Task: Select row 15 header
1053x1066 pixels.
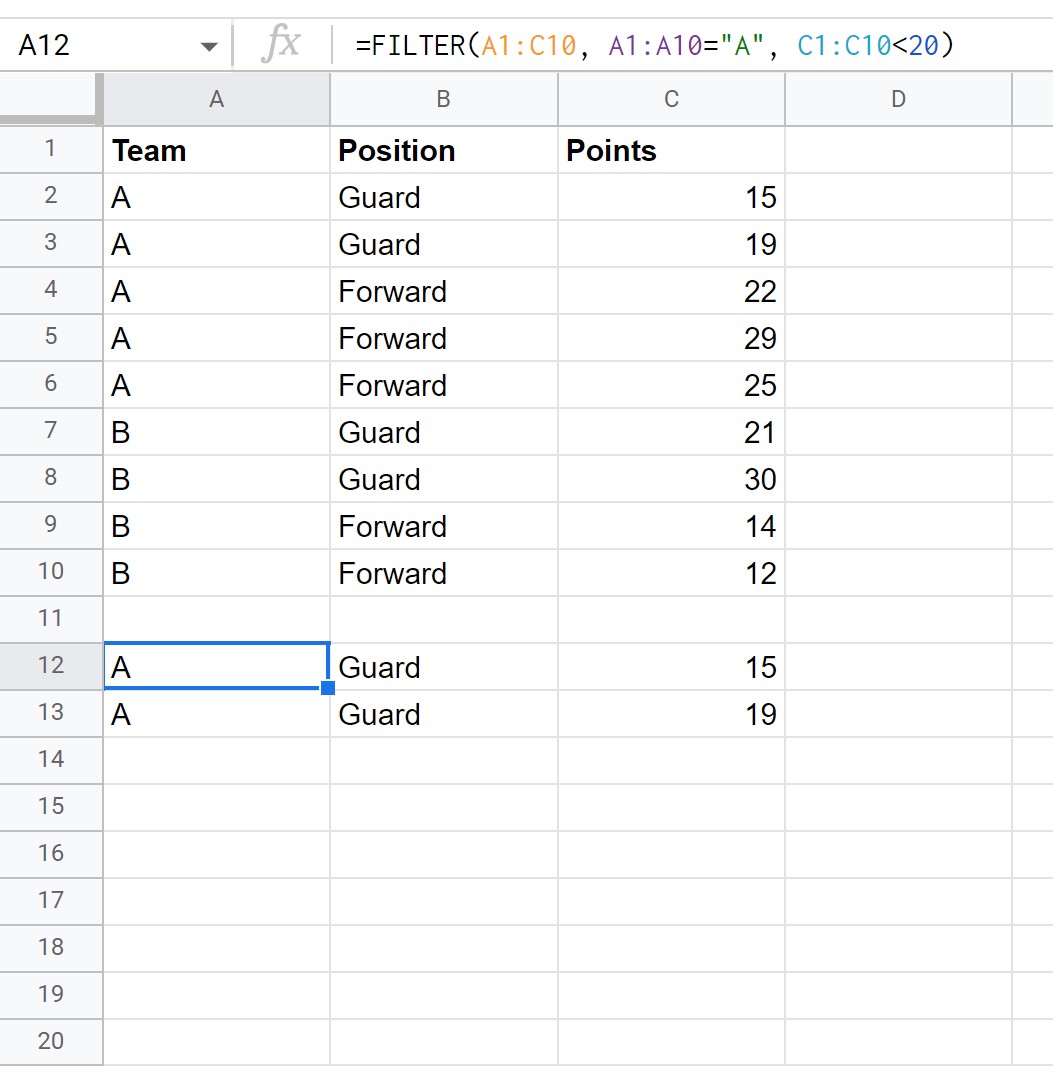Action: [x=50, y=806]
